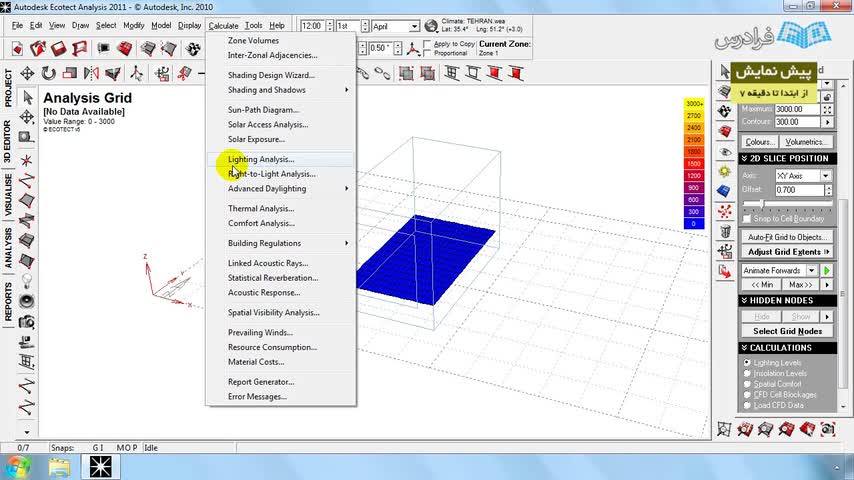Select the Spatial Comfort radio button

(747, 384)
